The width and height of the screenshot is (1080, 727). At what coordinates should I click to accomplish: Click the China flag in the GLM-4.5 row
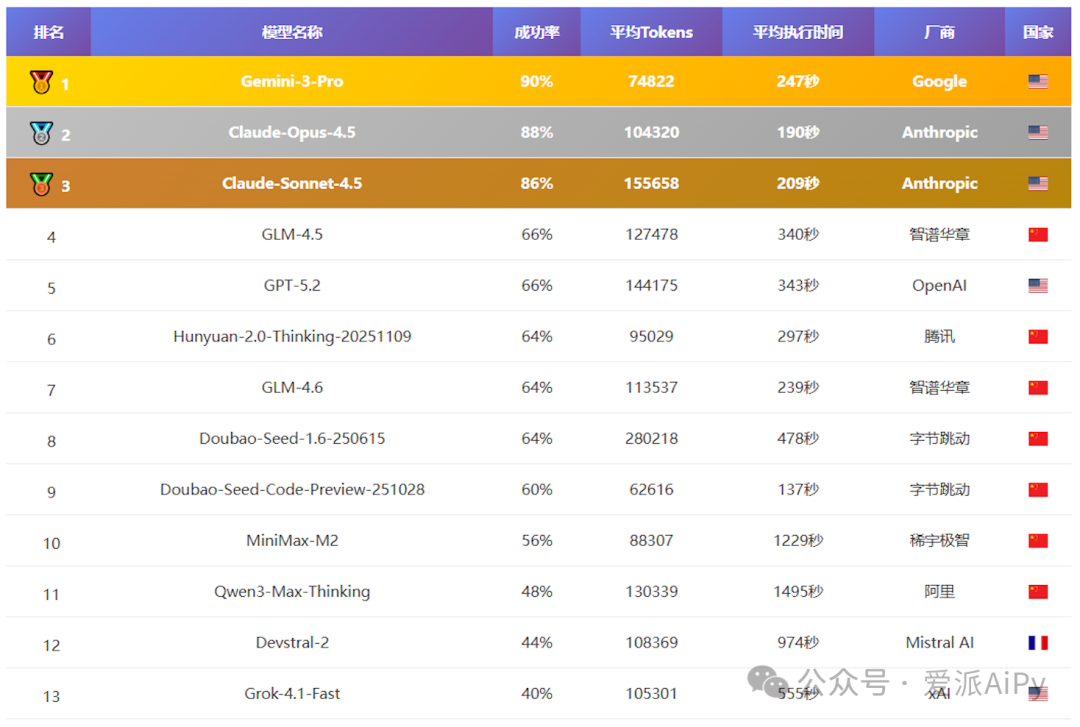(x=1038, y=234)
